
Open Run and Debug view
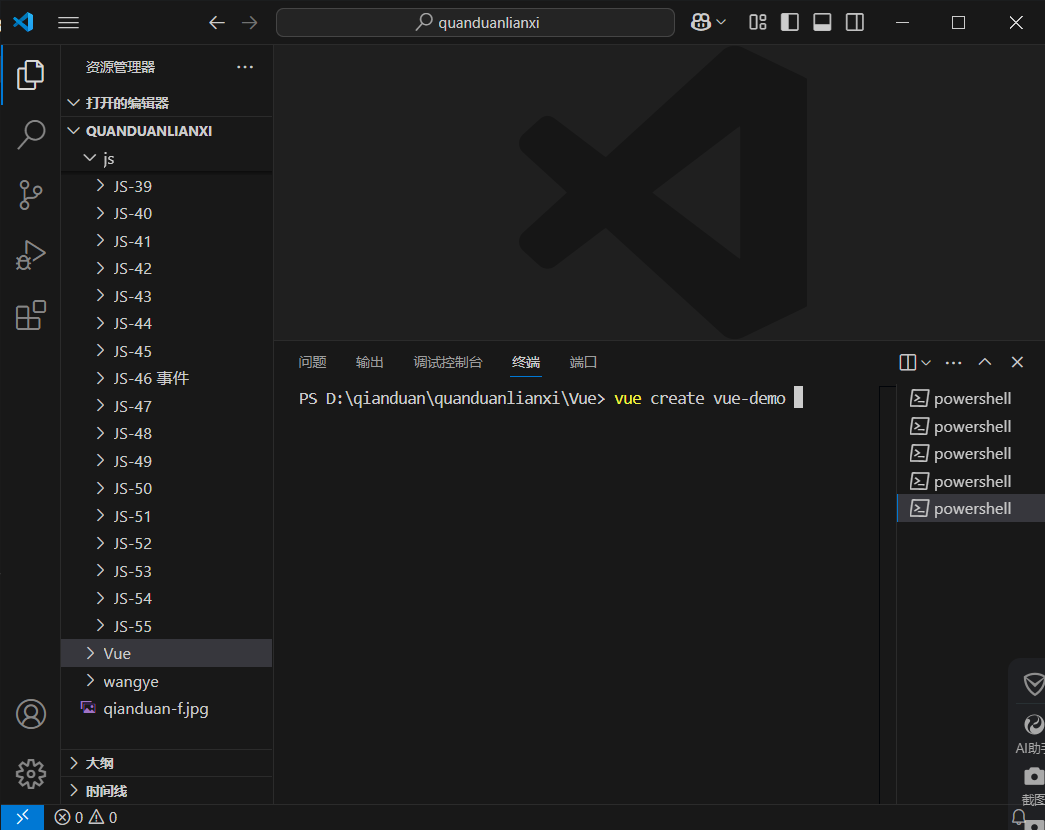pyautogui.click(x=30, y=255)
